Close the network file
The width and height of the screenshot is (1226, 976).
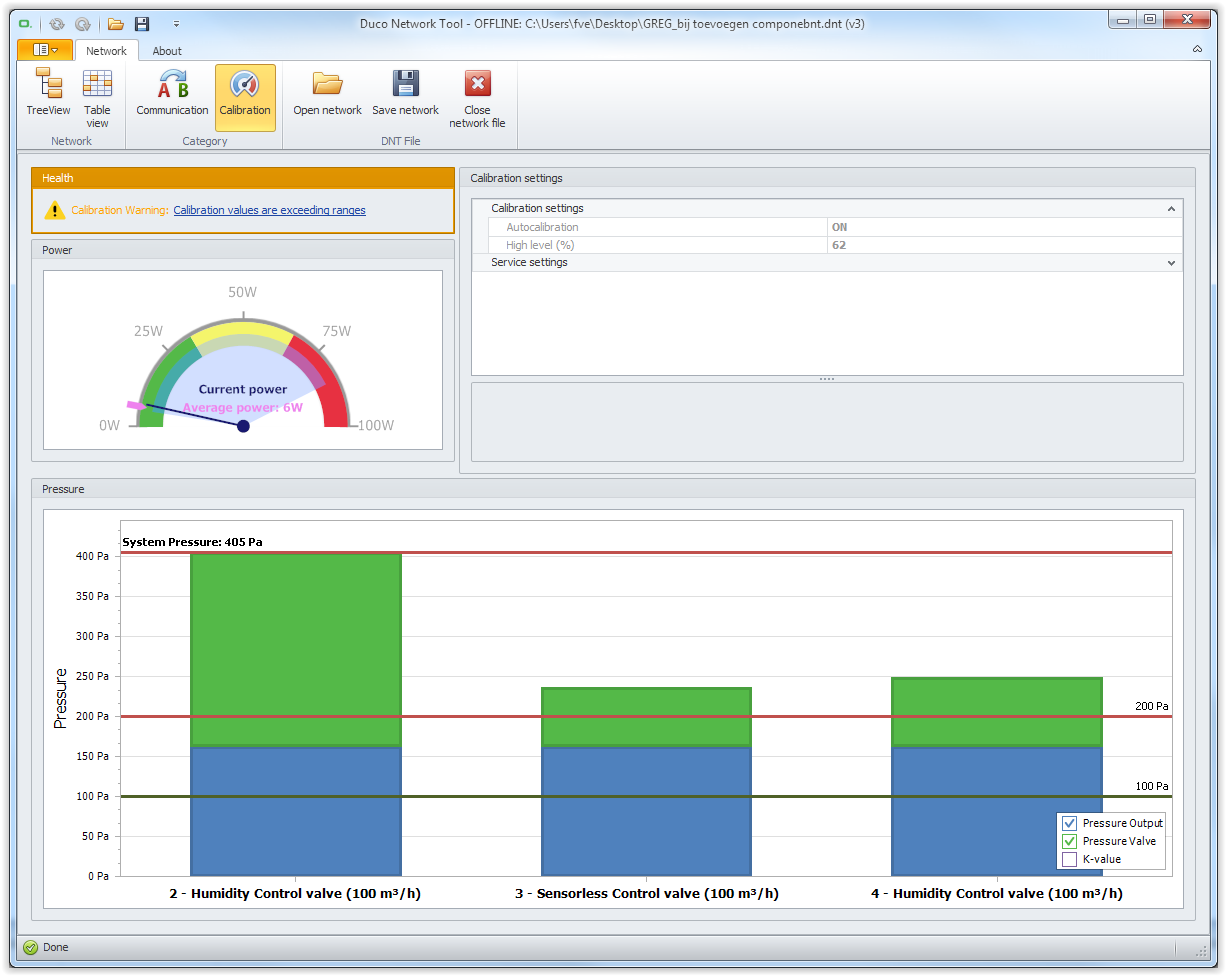(x=477, y=98)
